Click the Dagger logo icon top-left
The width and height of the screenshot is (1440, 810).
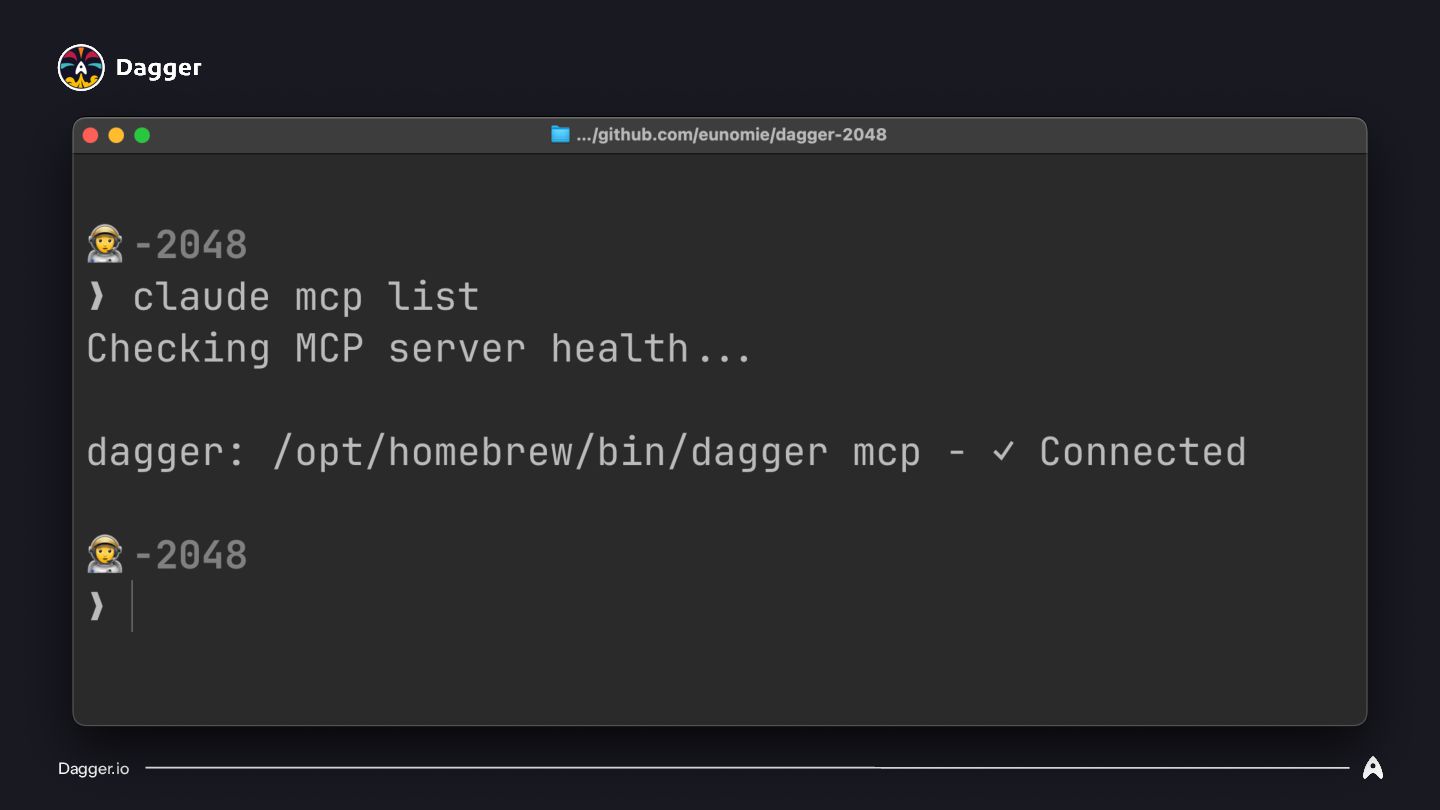[81, 68]
